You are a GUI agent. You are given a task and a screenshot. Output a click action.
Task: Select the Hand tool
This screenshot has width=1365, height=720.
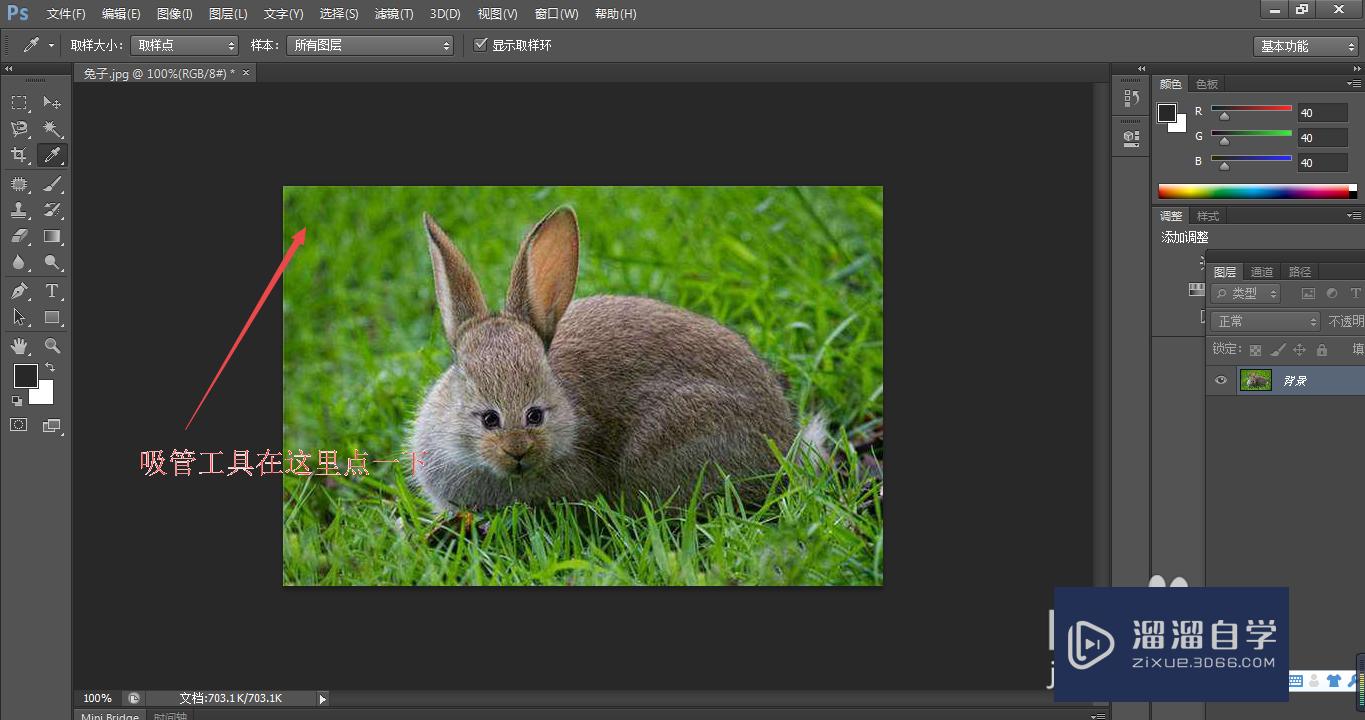point(19,346)
